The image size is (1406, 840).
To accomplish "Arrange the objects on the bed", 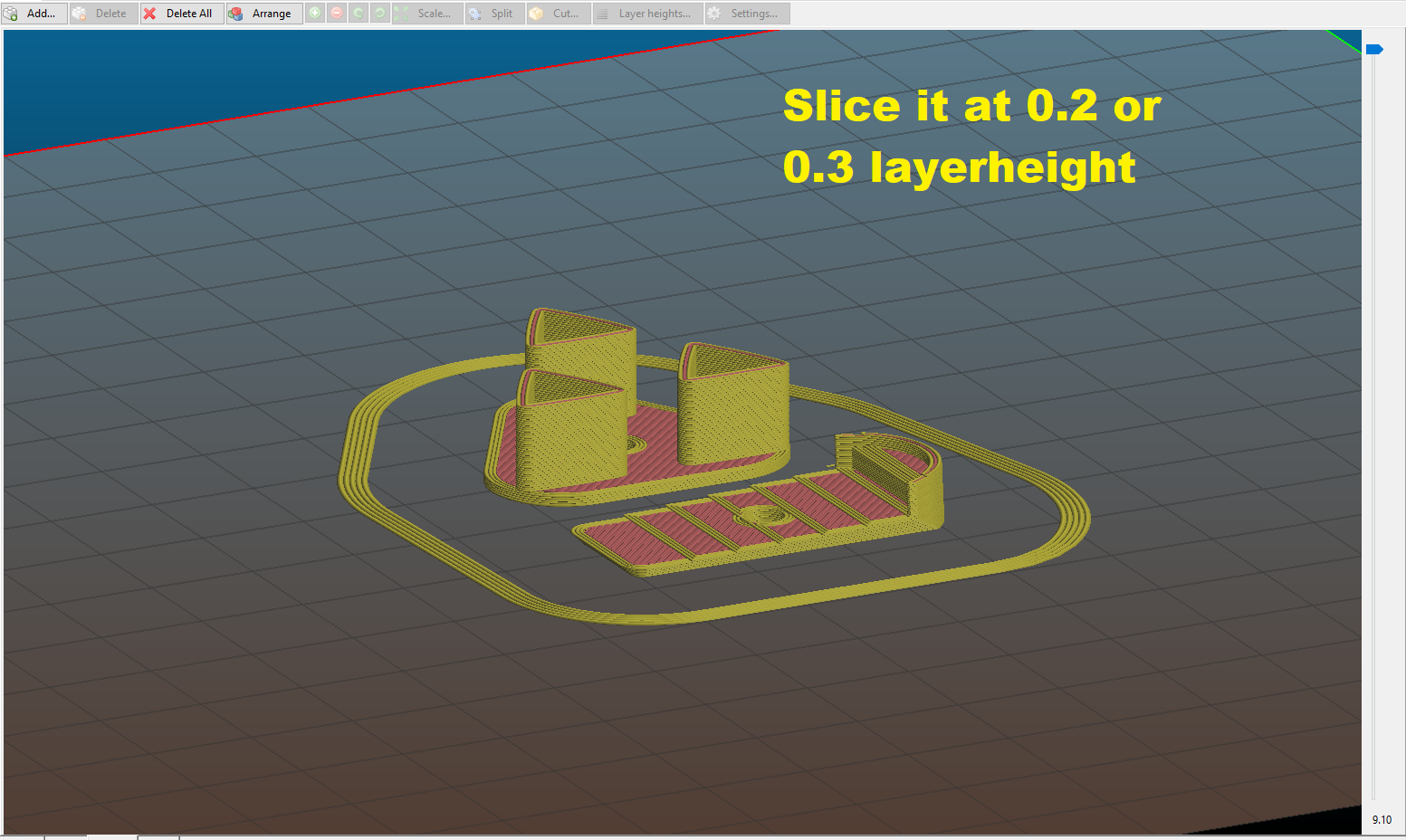I will tap(264, 14).
